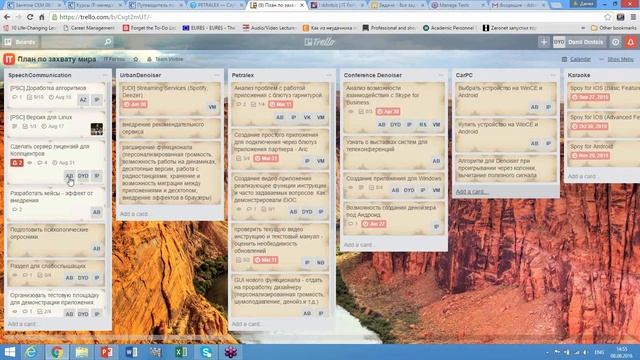Click VK member on first Petralex card
Viewport: 640px width, 360px height.
(307, 117)
